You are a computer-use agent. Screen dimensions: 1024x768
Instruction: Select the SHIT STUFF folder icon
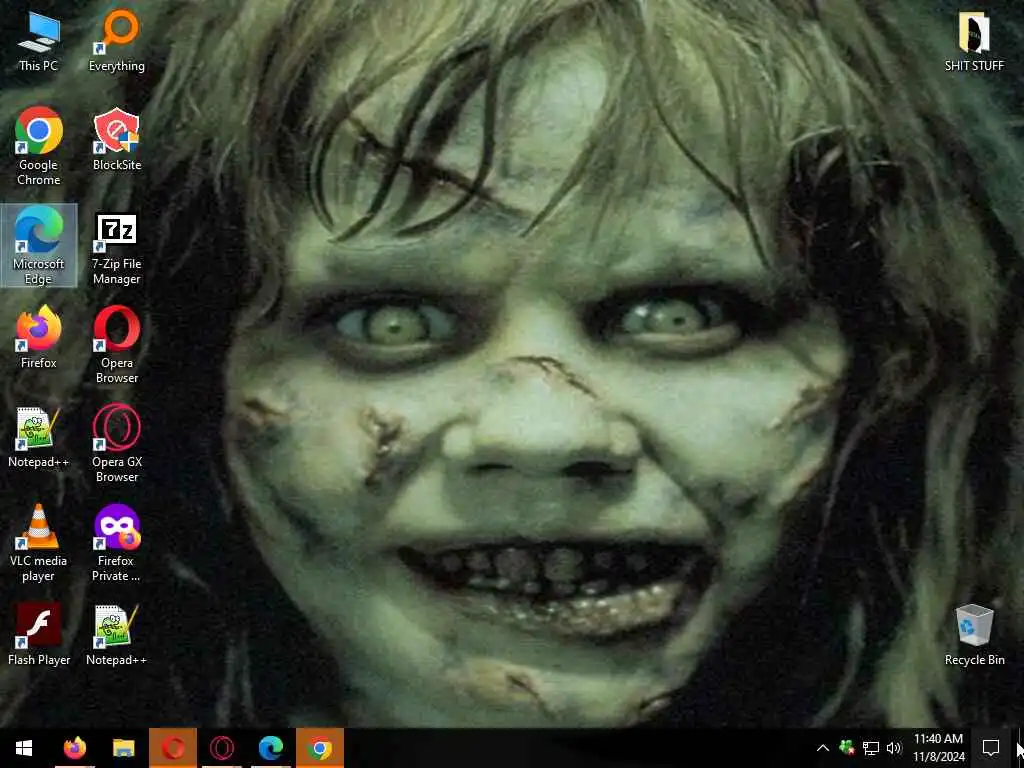pos(974,42)
